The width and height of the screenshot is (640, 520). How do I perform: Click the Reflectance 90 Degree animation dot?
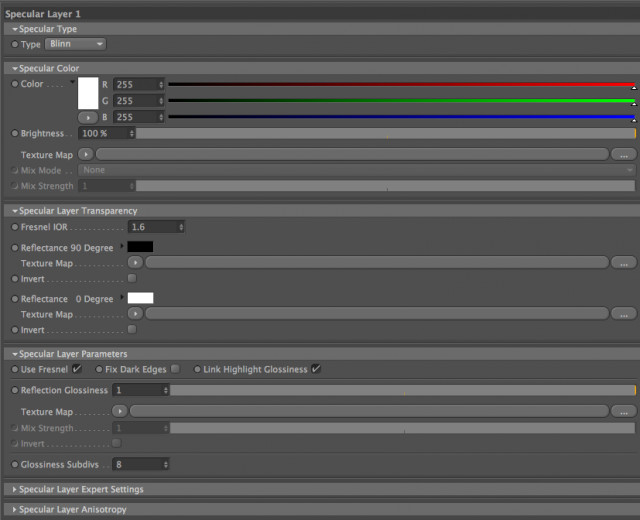click(15, 248)
